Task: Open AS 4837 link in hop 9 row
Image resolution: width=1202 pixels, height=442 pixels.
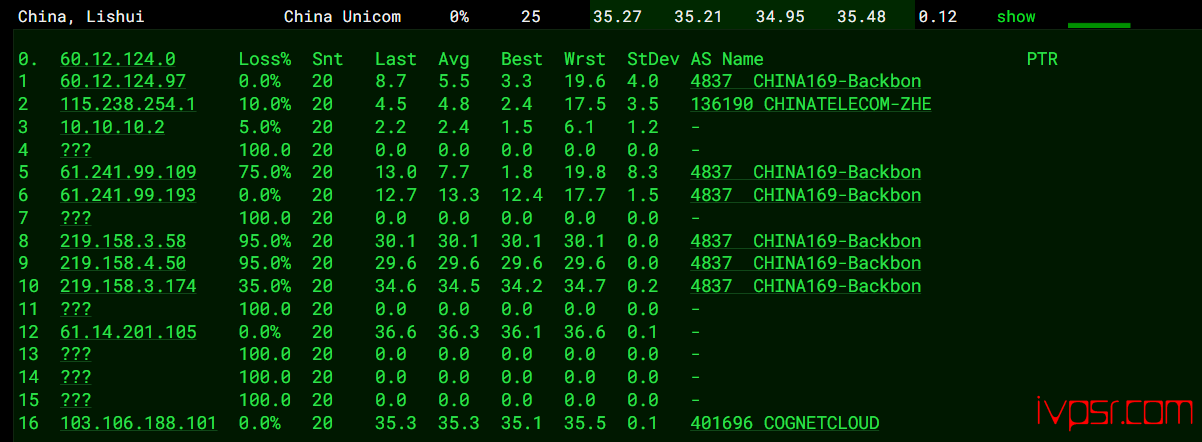Action: coord(806,263)
